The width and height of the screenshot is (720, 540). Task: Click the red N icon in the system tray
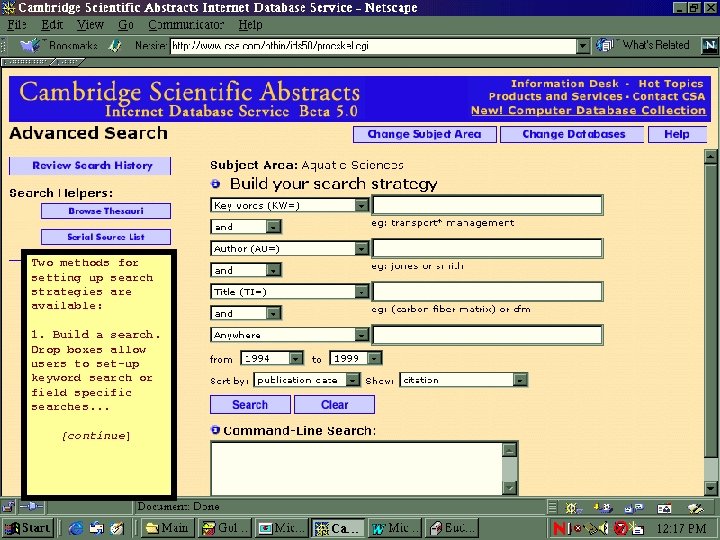pos(559,529)
